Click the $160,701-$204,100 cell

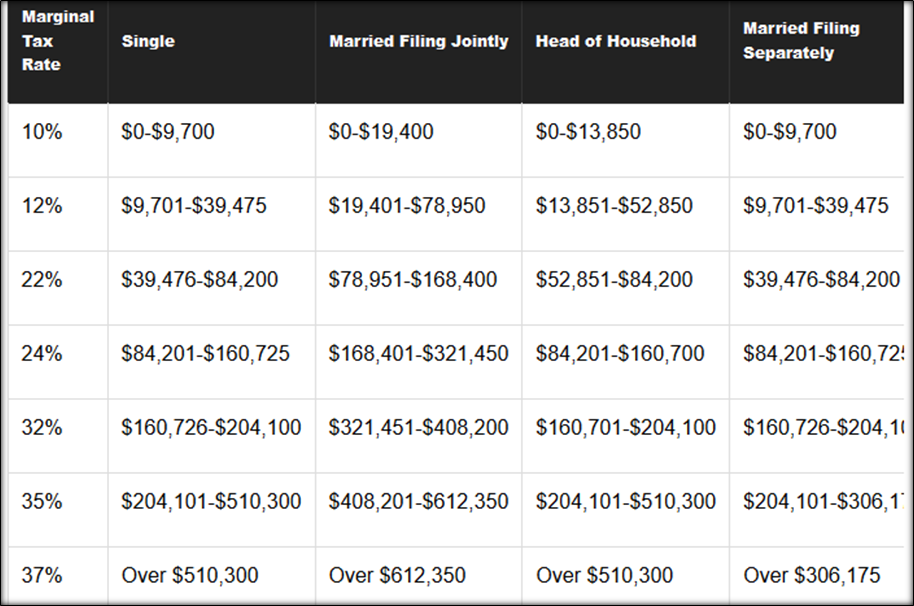point(626,428)
